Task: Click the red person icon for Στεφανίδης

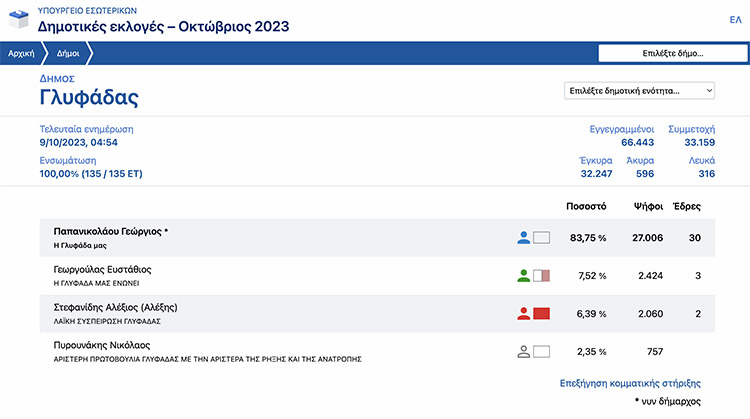Action: [523, 313]
